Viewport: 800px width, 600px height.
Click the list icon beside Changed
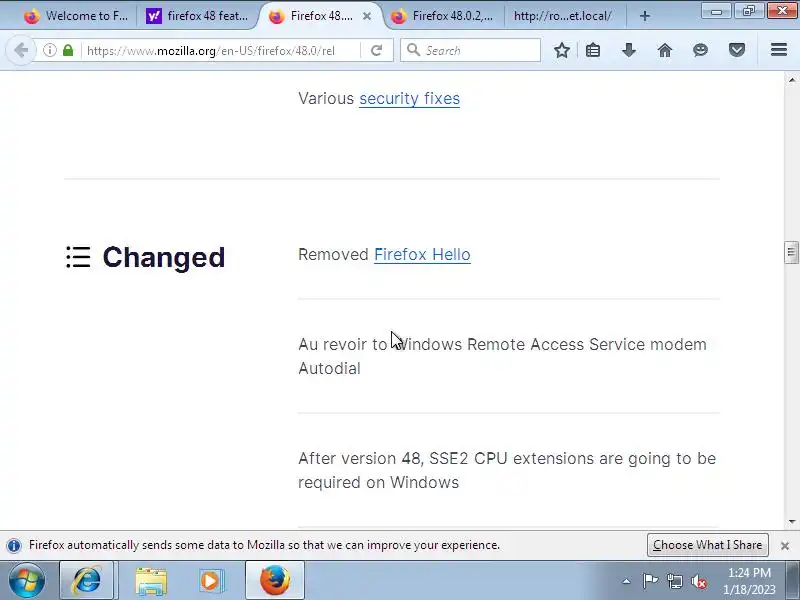78,257
